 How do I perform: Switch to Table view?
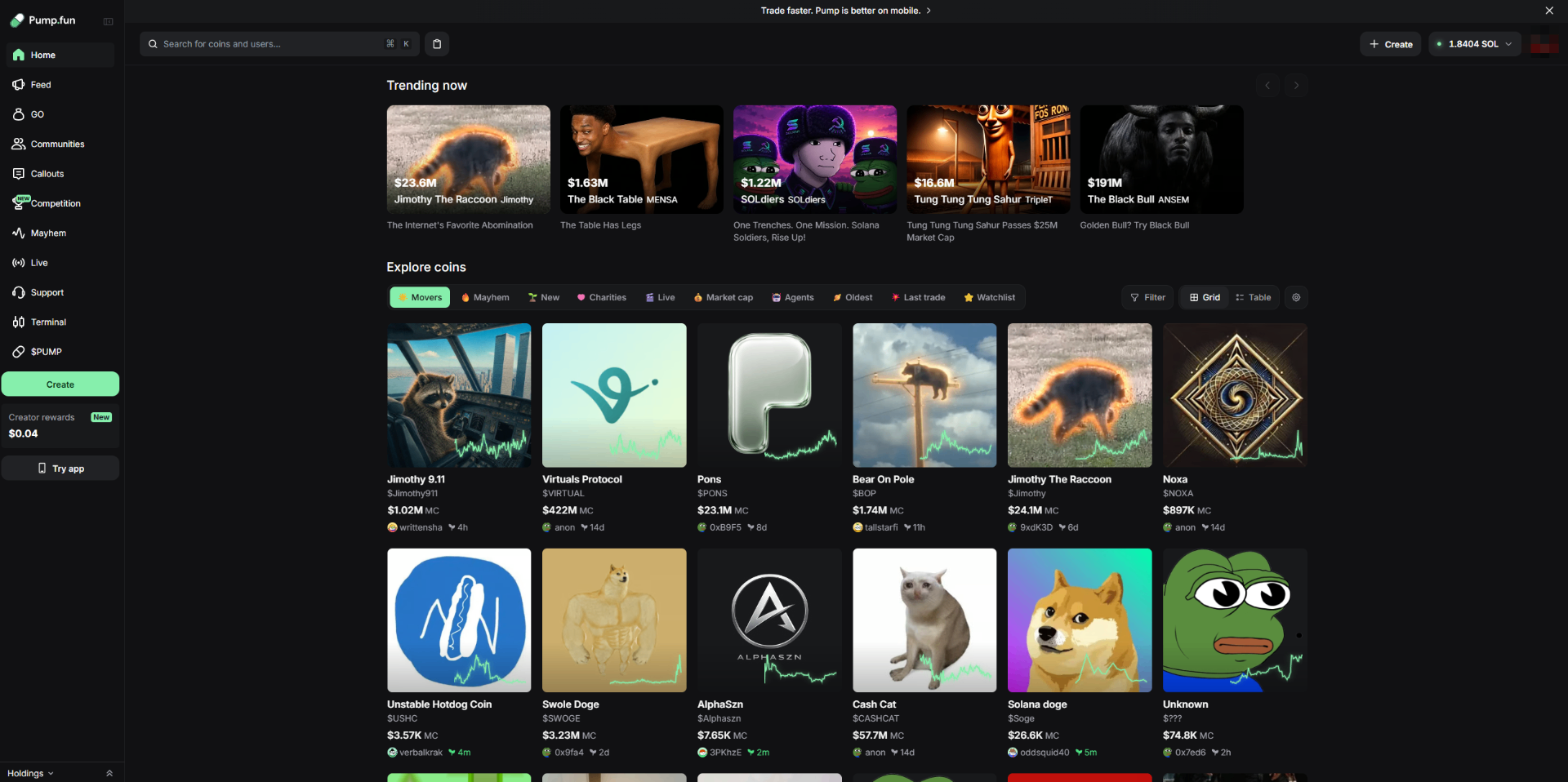tap(1254, 297)
